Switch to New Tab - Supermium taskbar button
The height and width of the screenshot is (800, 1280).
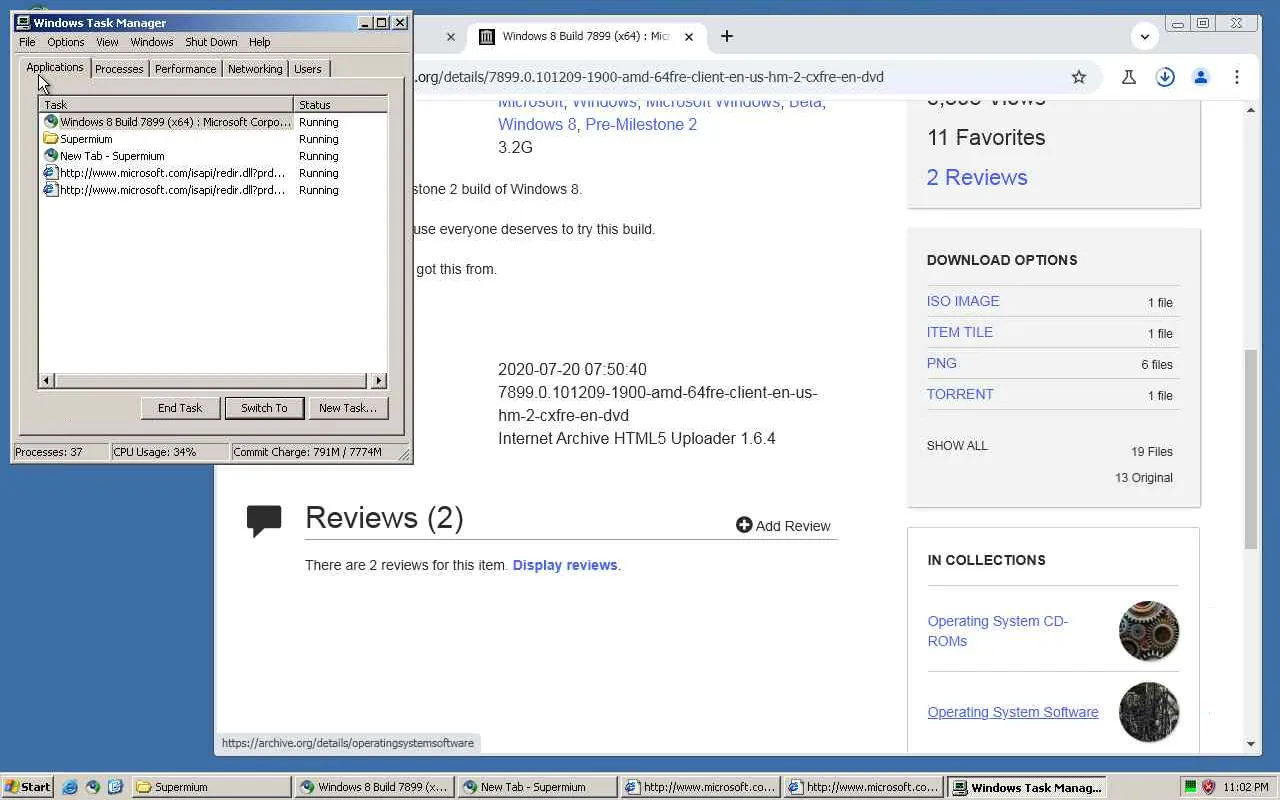(x=538, y=787)
